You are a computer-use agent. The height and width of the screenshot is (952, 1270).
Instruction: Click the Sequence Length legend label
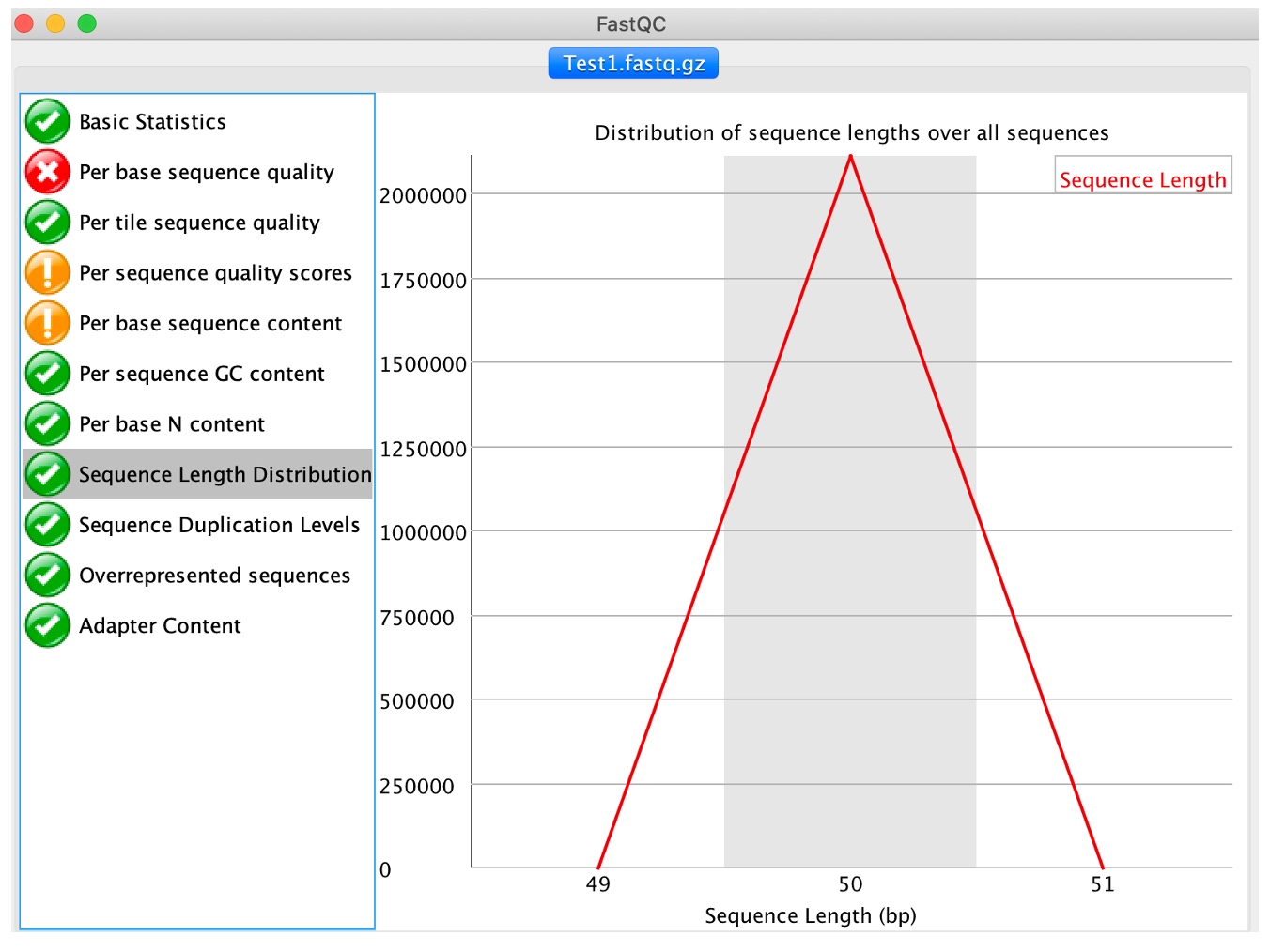tap(1142, 179)
